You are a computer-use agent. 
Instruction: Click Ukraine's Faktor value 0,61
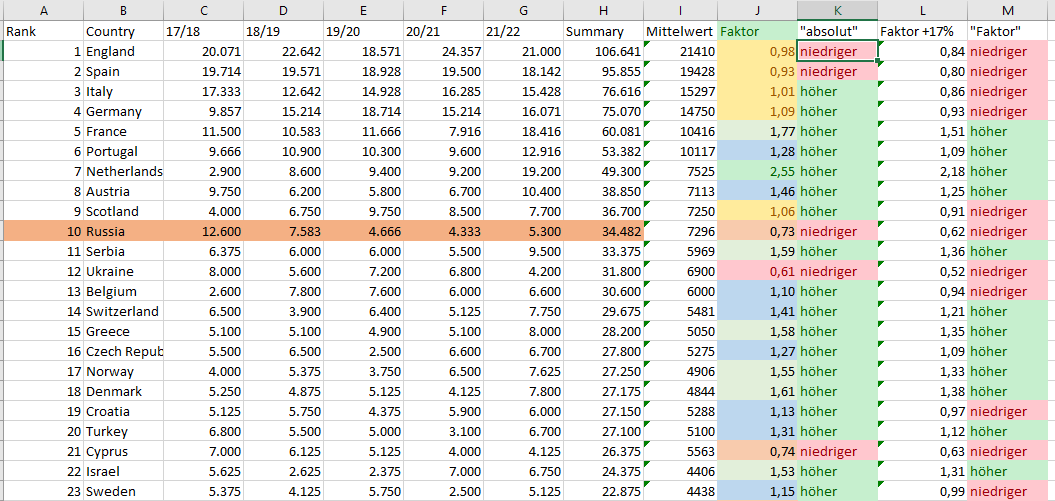(x=758, y=272)
